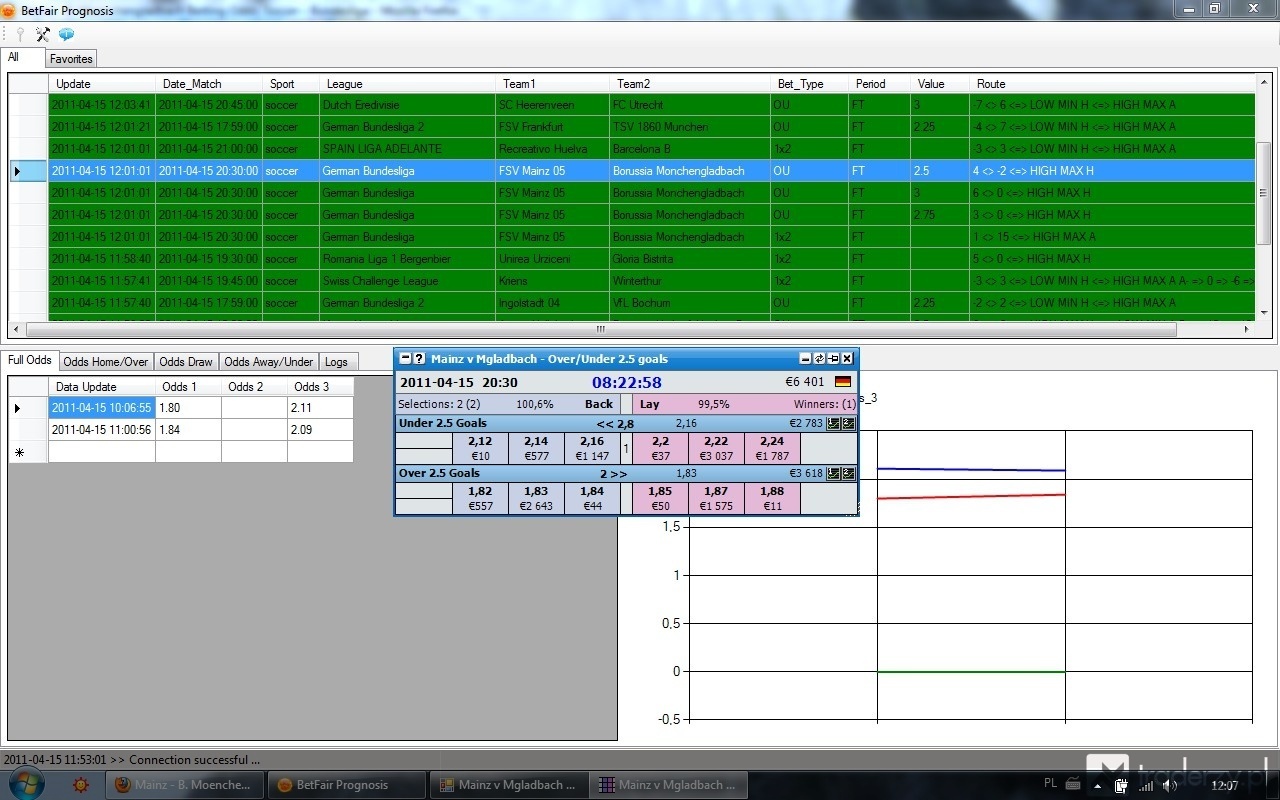Sort by League column header
This screenshot has width=1280, height=800.
pyautogui.click(x=407, y=84)
